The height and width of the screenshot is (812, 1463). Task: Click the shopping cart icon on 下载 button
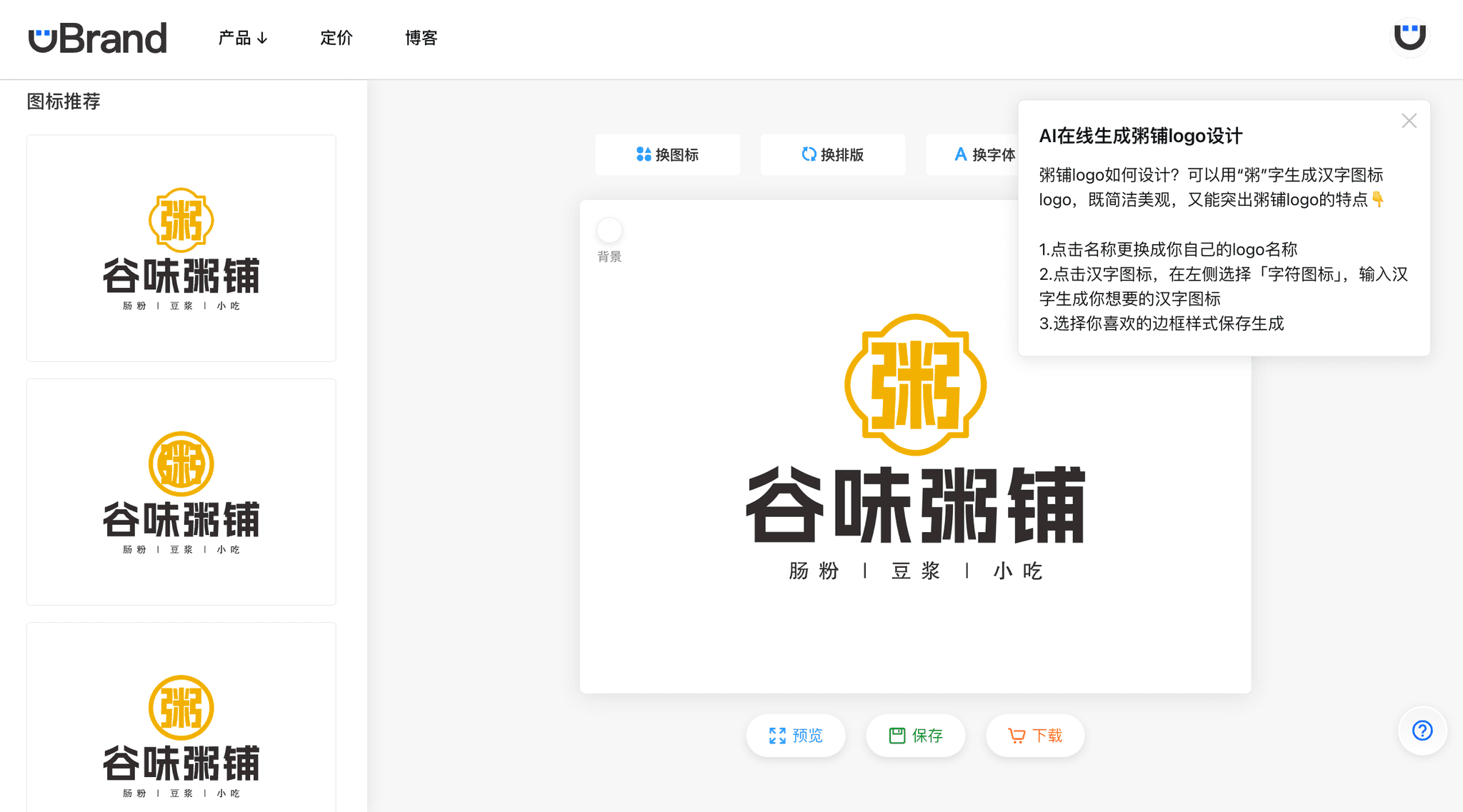point(1016,735)
